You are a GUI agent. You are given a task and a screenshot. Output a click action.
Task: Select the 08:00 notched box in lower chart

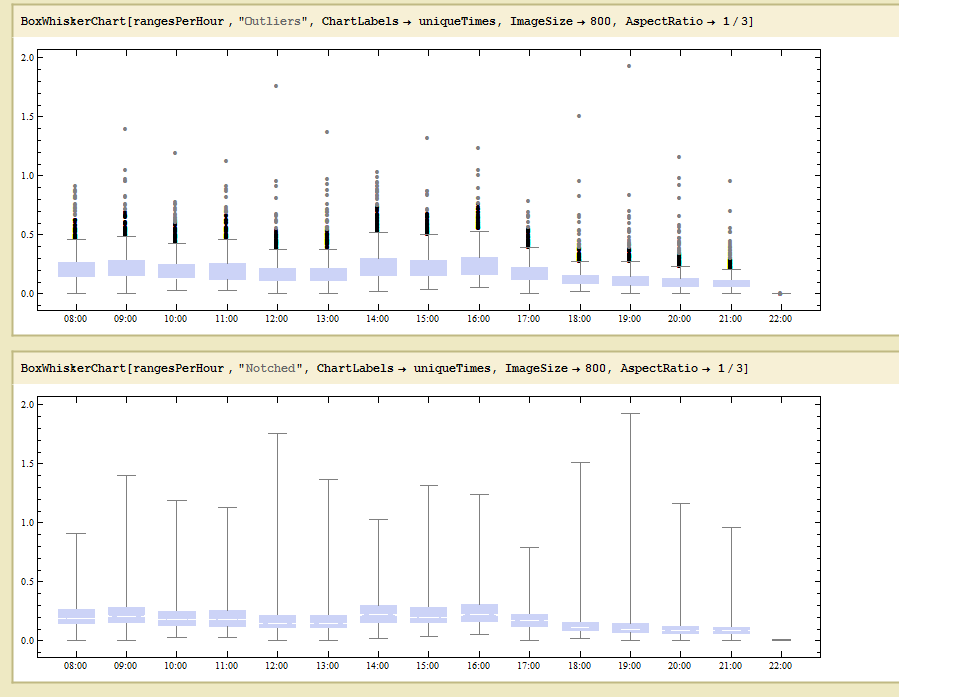(x=76, y=616)
